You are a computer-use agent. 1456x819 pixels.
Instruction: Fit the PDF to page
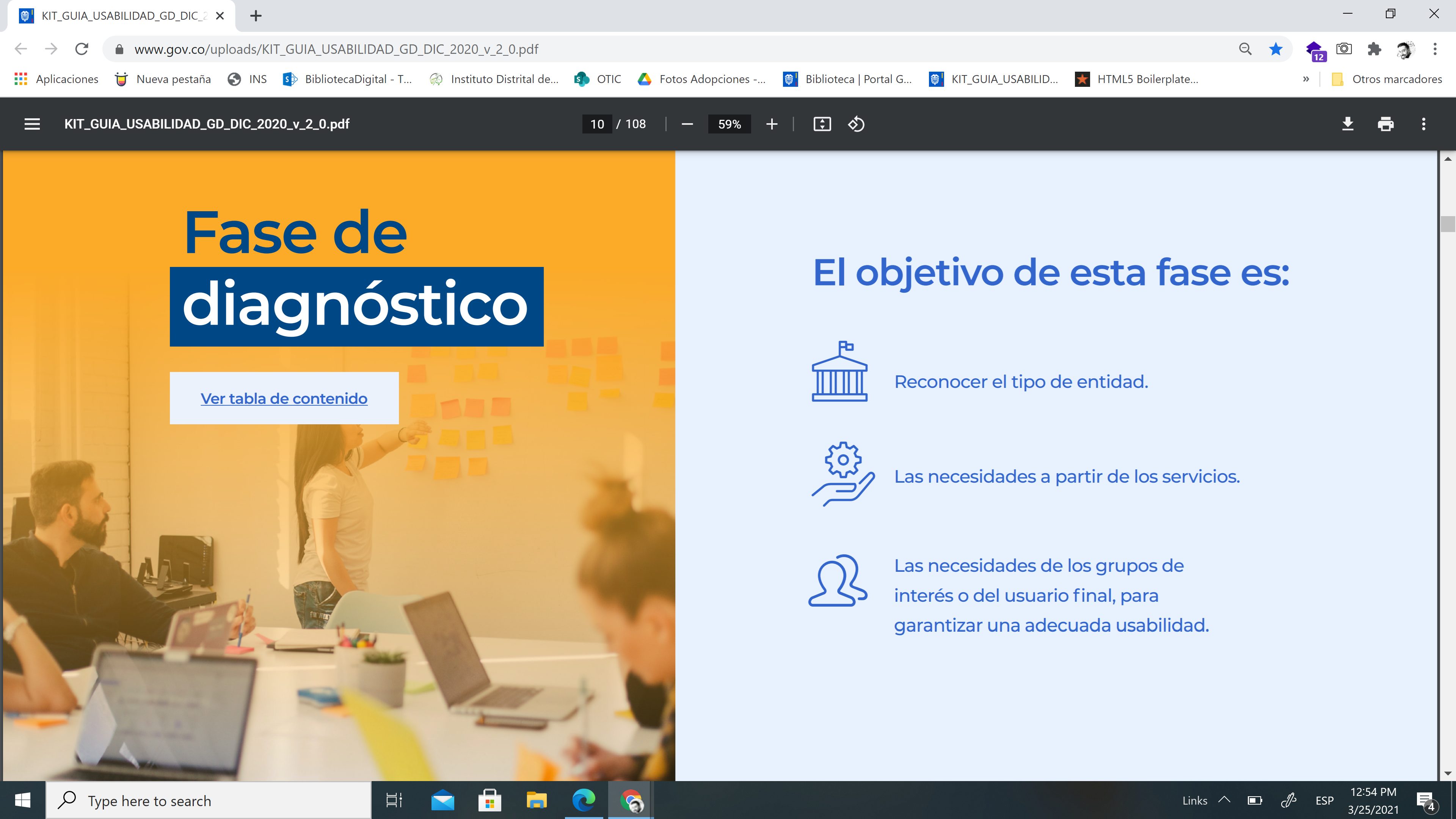822,124
